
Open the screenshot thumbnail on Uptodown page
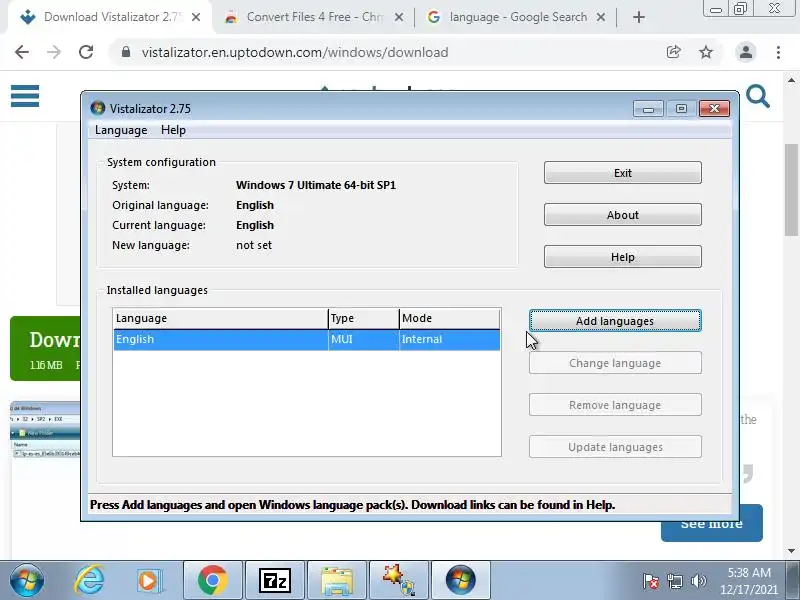click(x=45, y=430)
